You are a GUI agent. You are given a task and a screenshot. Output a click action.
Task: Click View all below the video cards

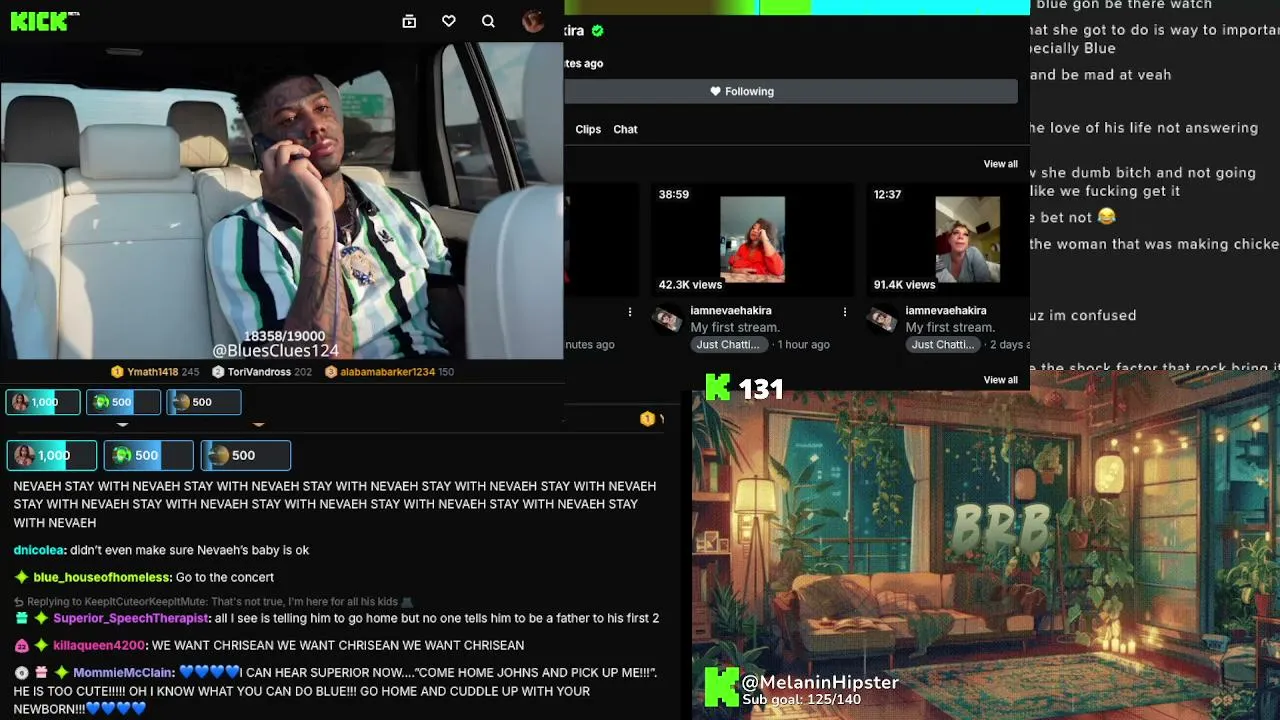pos(1000,380)
